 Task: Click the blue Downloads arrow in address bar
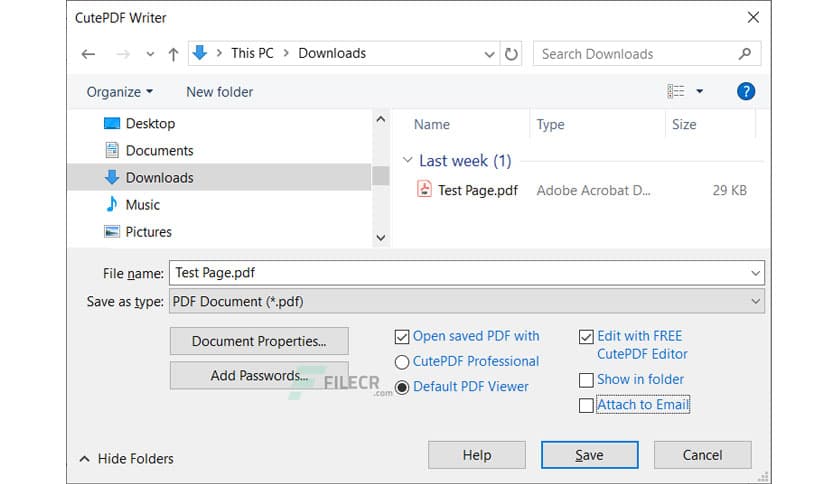point(200,53)
